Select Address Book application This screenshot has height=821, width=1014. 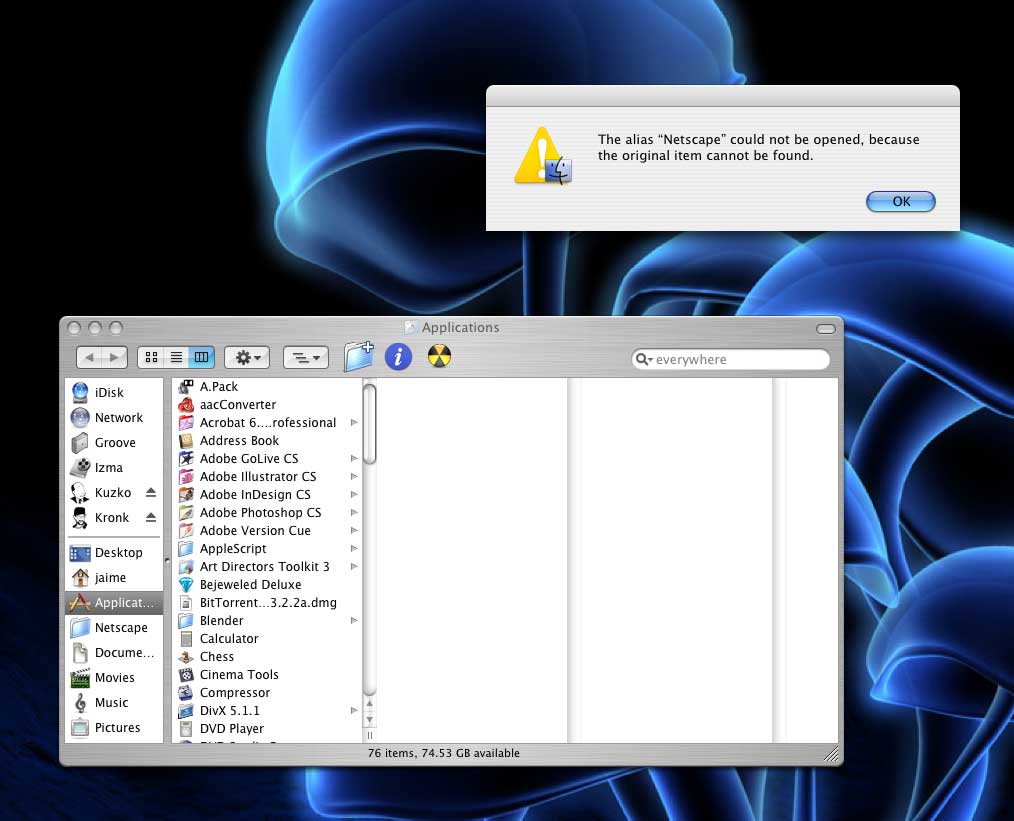click(268, 441)
